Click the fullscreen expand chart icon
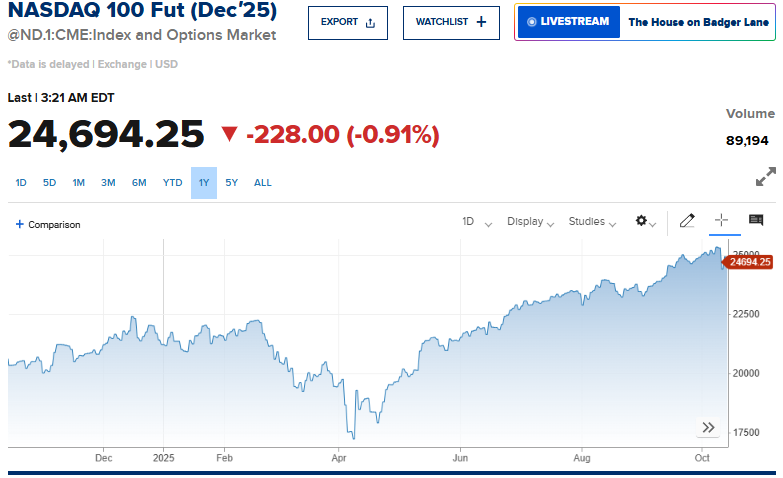 pos(765,177)
